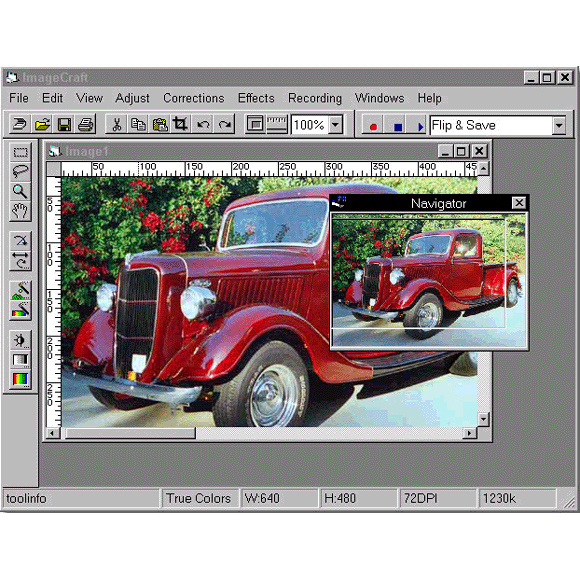Screen dimensions: 580x580
Task: Open the rainbow color balance tool
Action: click(20, 379)
